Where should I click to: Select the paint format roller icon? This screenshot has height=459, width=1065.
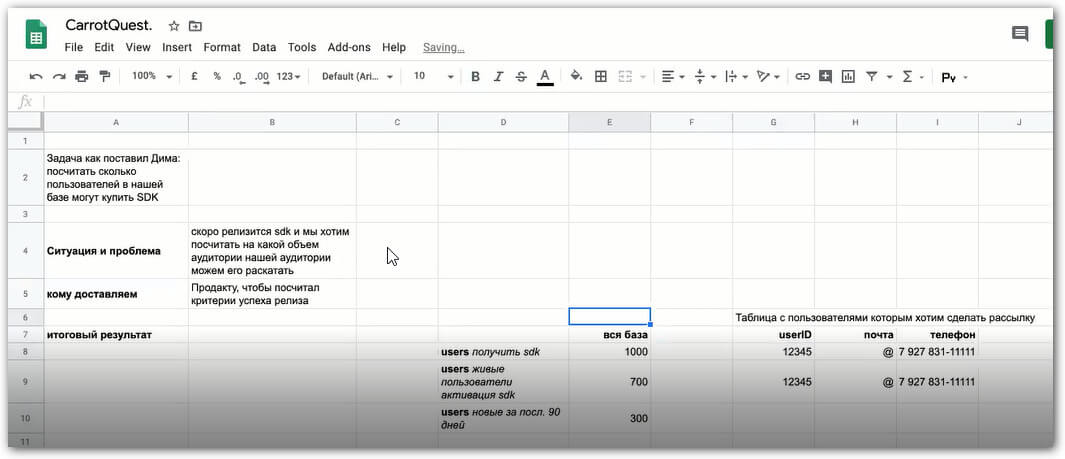click(105, 76)
